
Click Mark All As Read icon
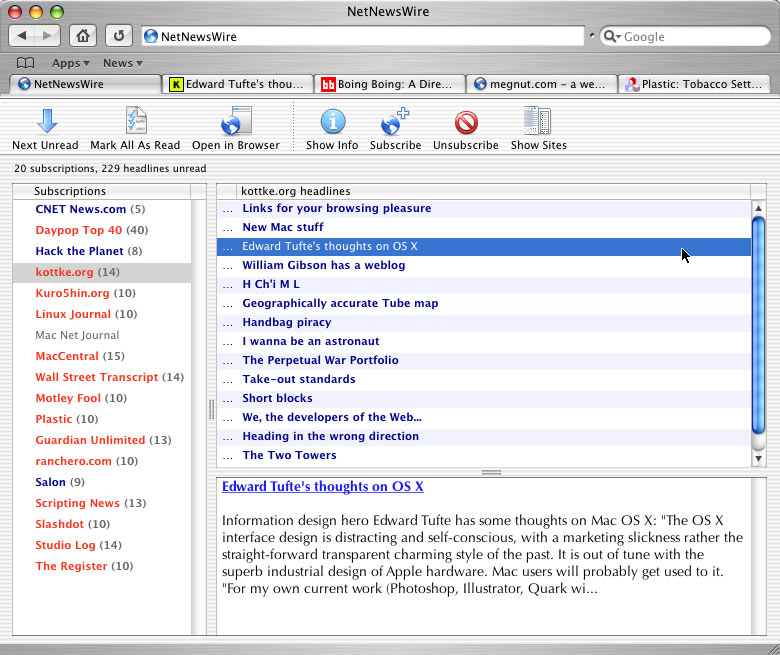coord(135,122)
